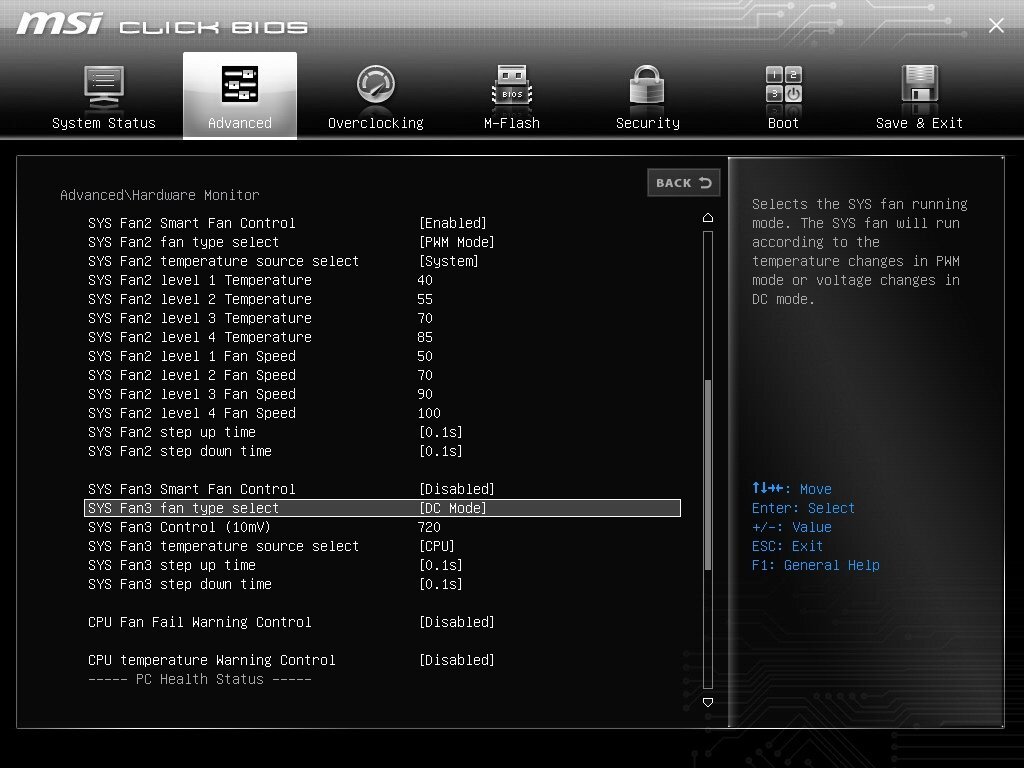Open SYS Fan2 temperature source [System] dropdown
Image resolution: width=1024 pixels, height=768 pixels.
click(449, 261)
